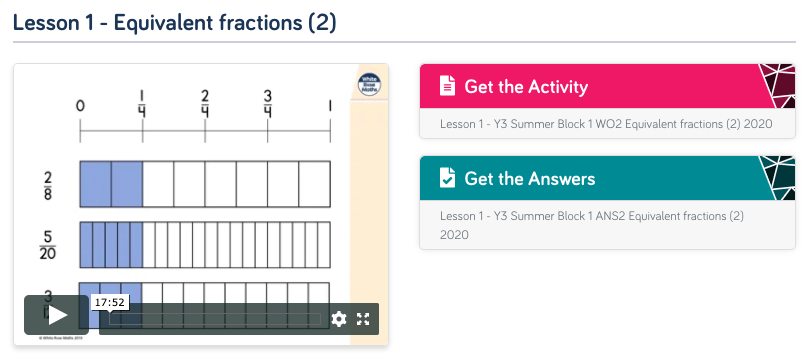Open the ANS2 Equivalent fractions answers file link
The width and height of the screenshot is (811, 364).
tap(592, 225)
